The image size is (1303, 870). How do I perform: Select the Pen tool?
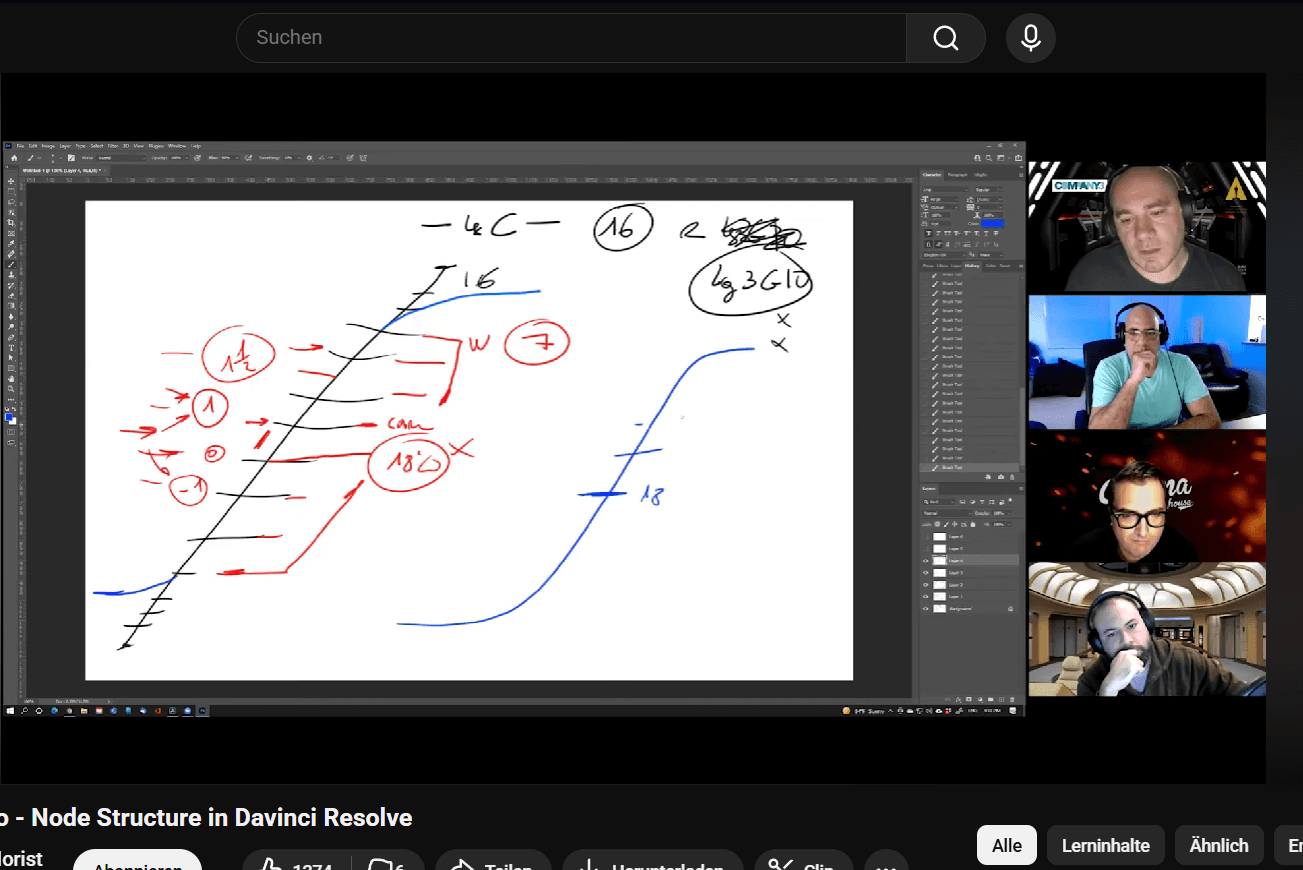pyautogui.click(x=11, y=338)
